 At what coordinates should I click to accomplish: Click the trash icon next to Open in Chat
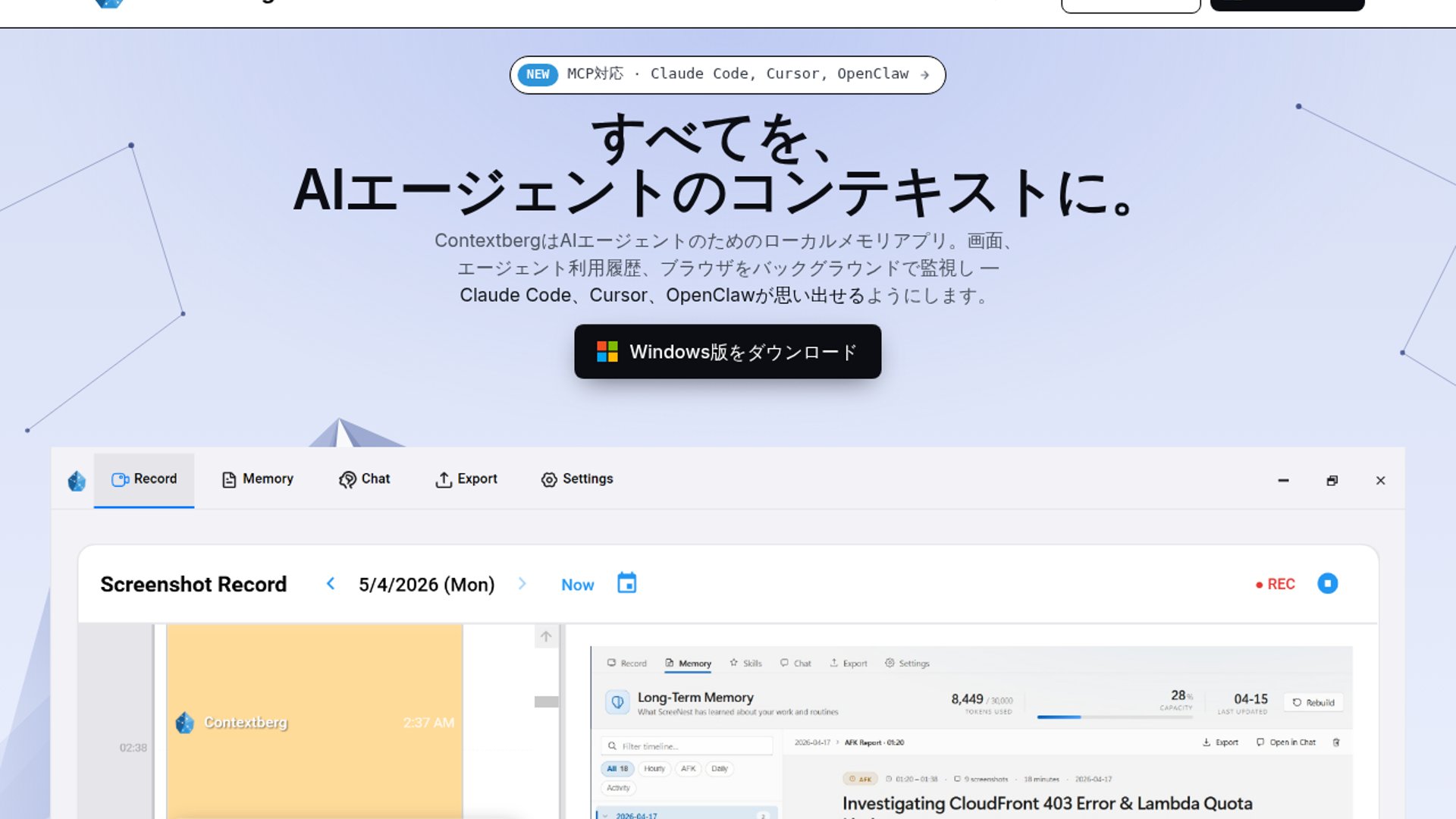[1336, 742]
